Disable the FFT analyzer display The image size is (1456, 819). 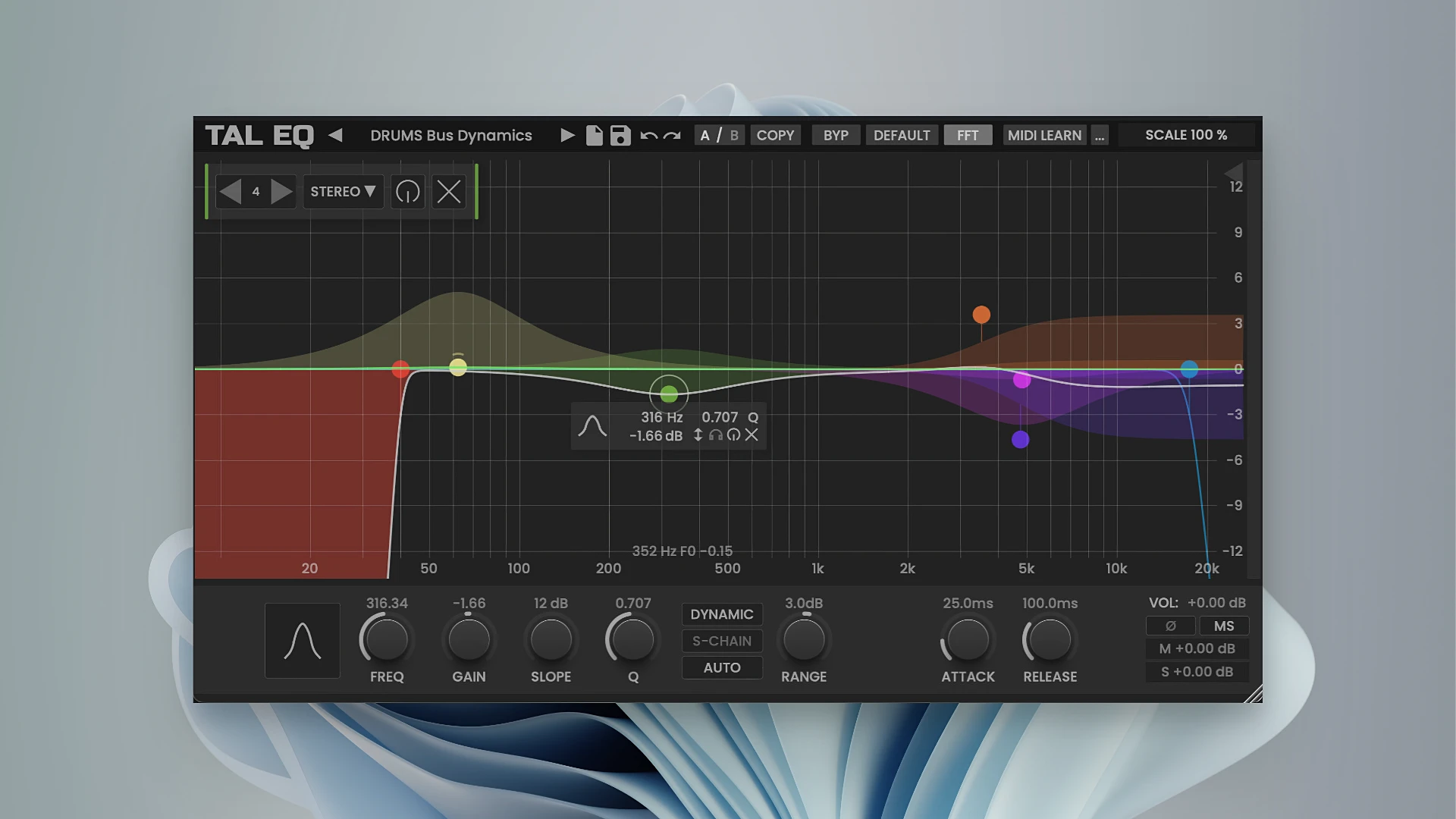click(968, 135)
